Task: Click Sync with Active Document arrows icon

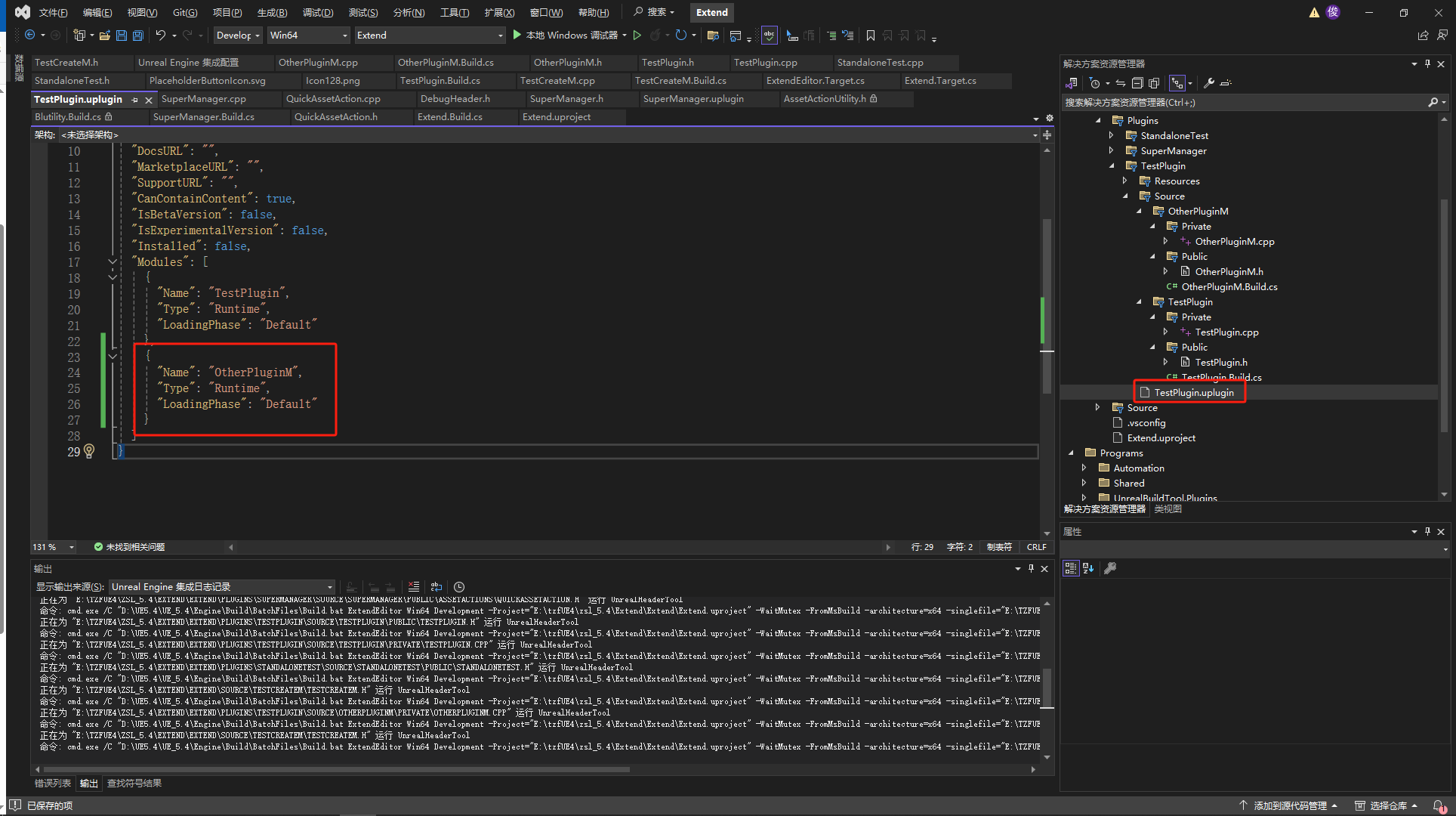Action: coord(1121,83)
